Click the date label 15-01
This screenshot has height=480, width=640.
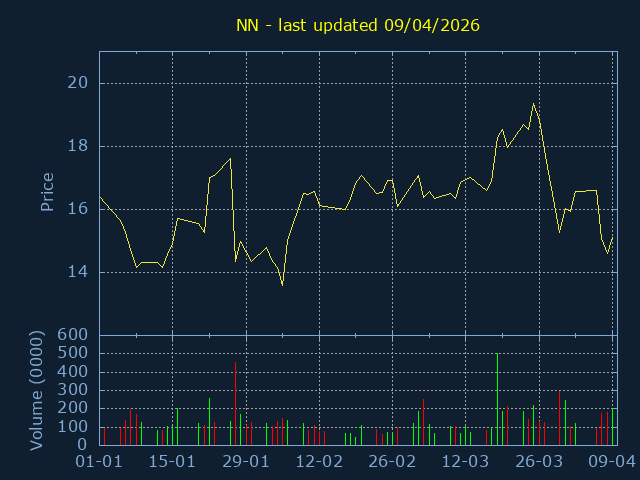click(172, 462)
